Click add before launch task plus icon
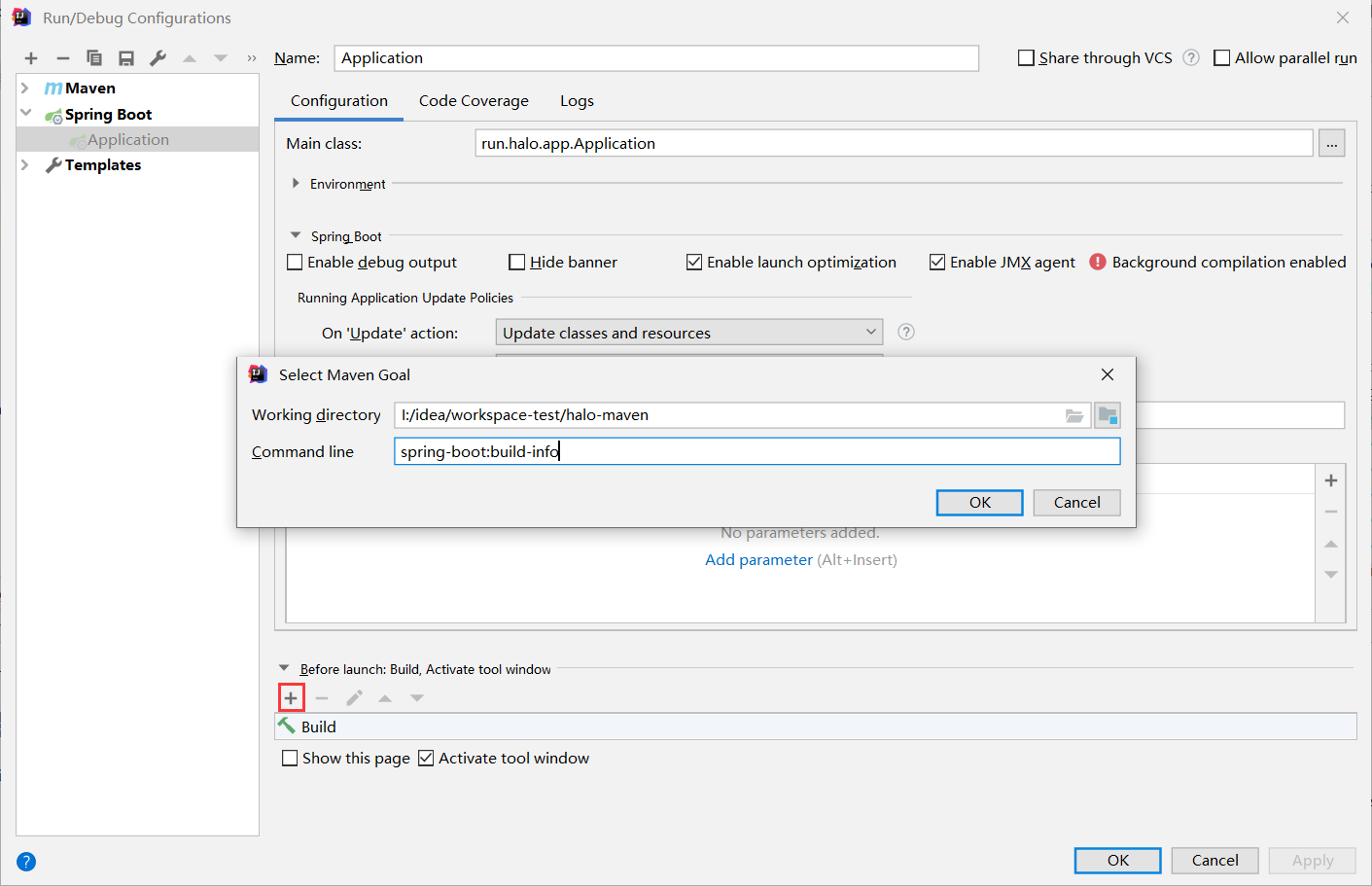Image resolution: width=1372 pixels, height=886 pixels. 291,698
